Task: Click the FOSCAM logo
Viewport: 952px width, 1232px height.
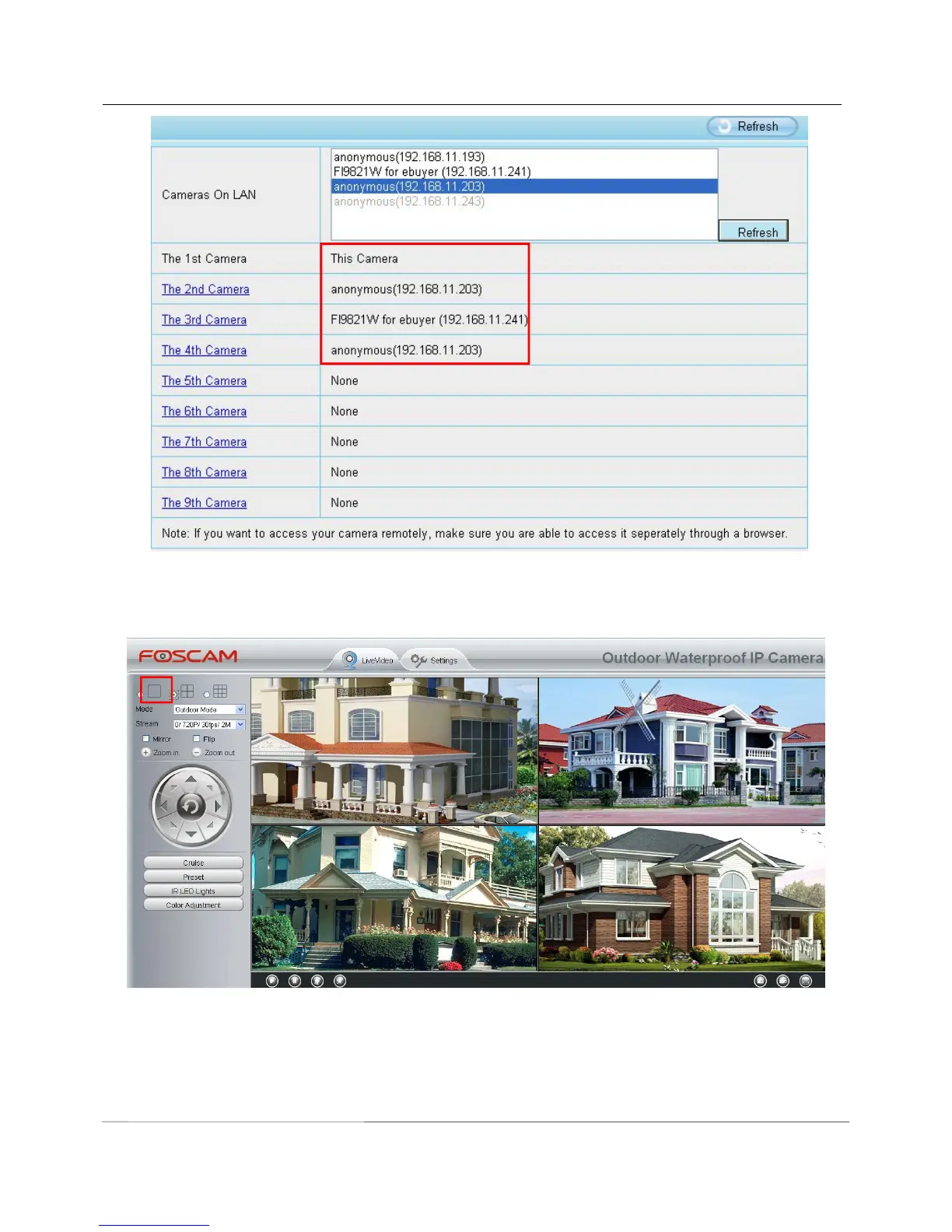Action: 188,656
